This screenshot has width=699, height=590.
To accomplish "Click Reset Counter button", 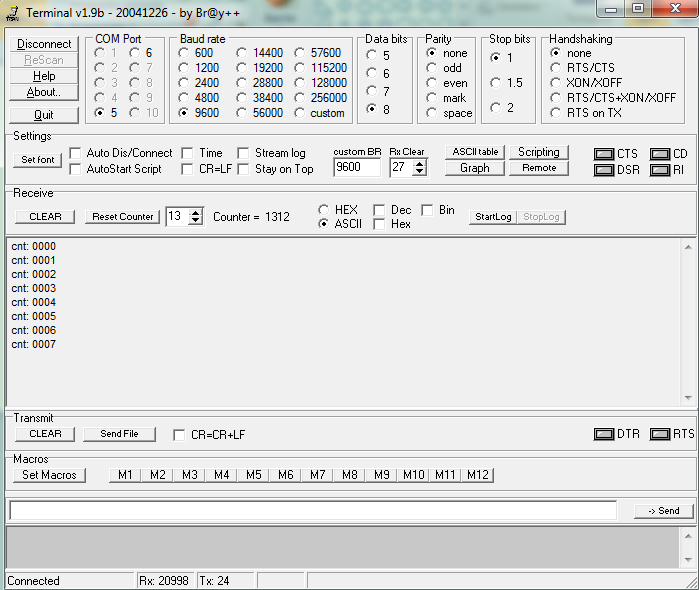I will [x=123, y=217].
